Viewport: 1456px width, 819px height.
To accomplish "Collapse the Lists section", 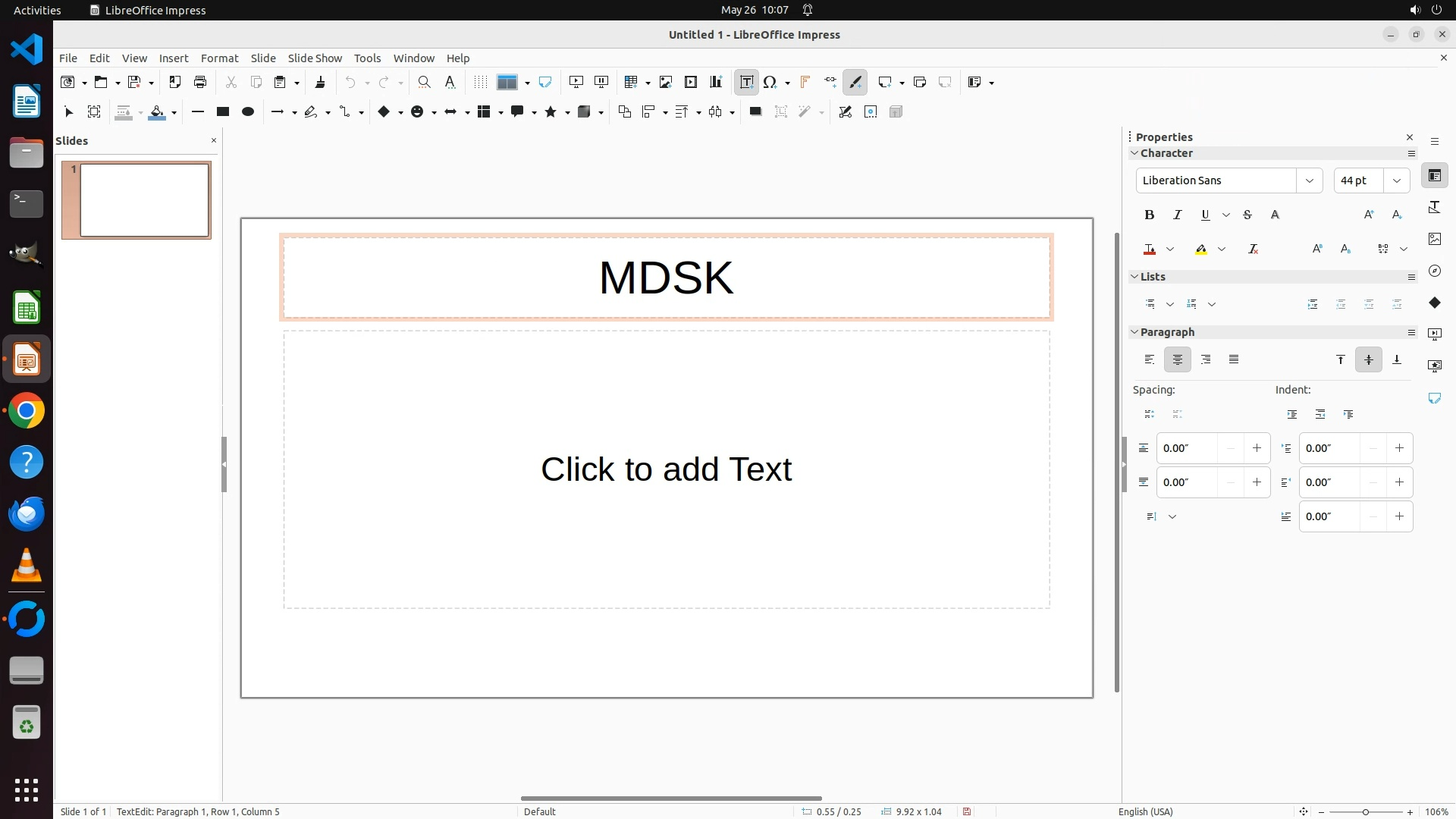I will click(1135, 277).
